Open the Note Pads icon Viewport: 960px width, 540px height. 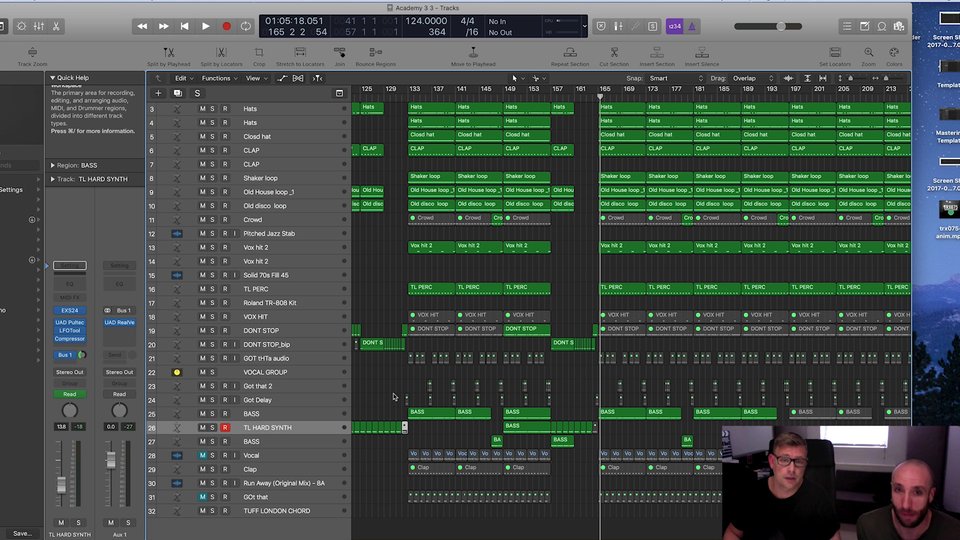click(x=864, y=26)
